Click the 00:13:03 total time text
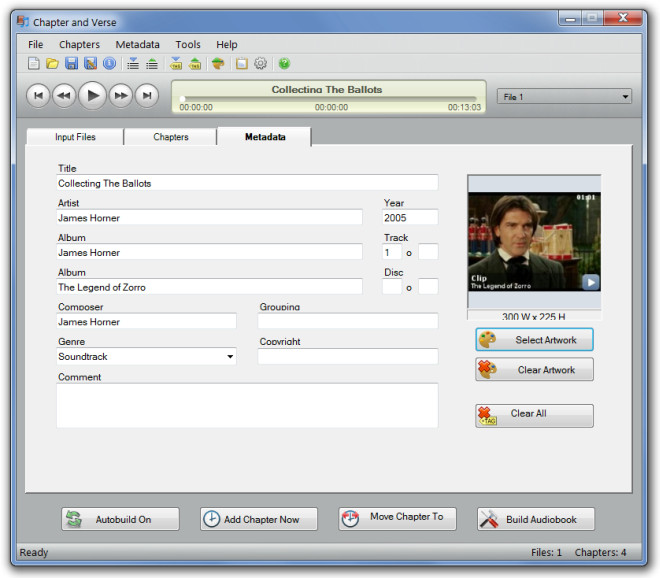The width and height of the screenshot is (660, 578). 464,107
